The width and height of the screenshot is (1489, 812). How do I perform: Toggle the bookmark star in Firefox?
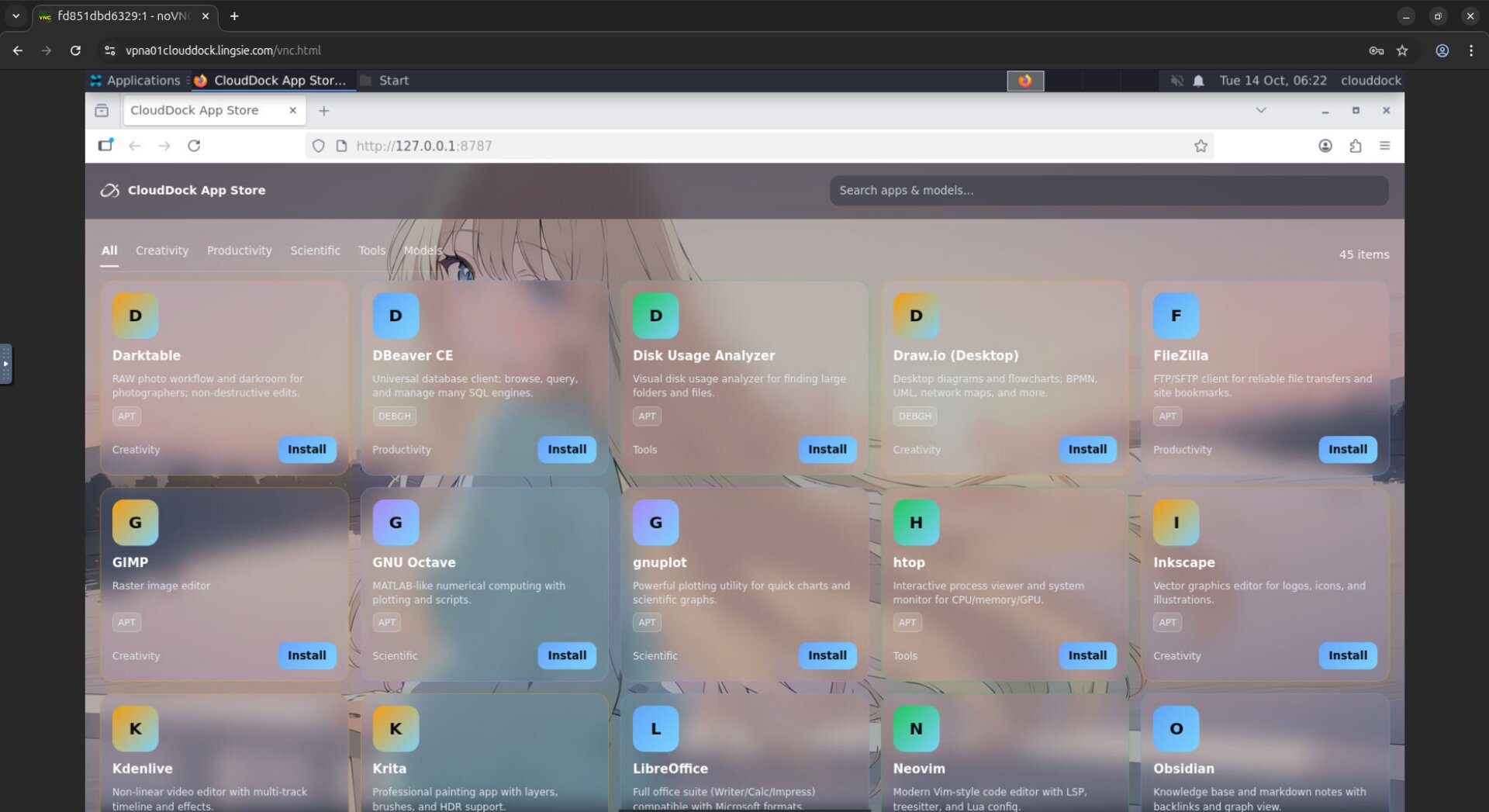click(x=1201, y=146)
